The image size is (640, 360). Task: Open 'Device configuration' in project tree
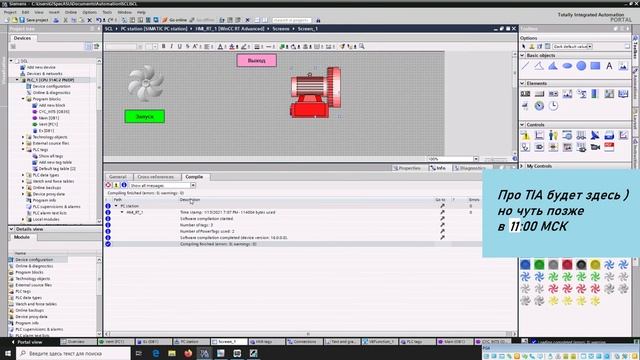coord(51,86)
